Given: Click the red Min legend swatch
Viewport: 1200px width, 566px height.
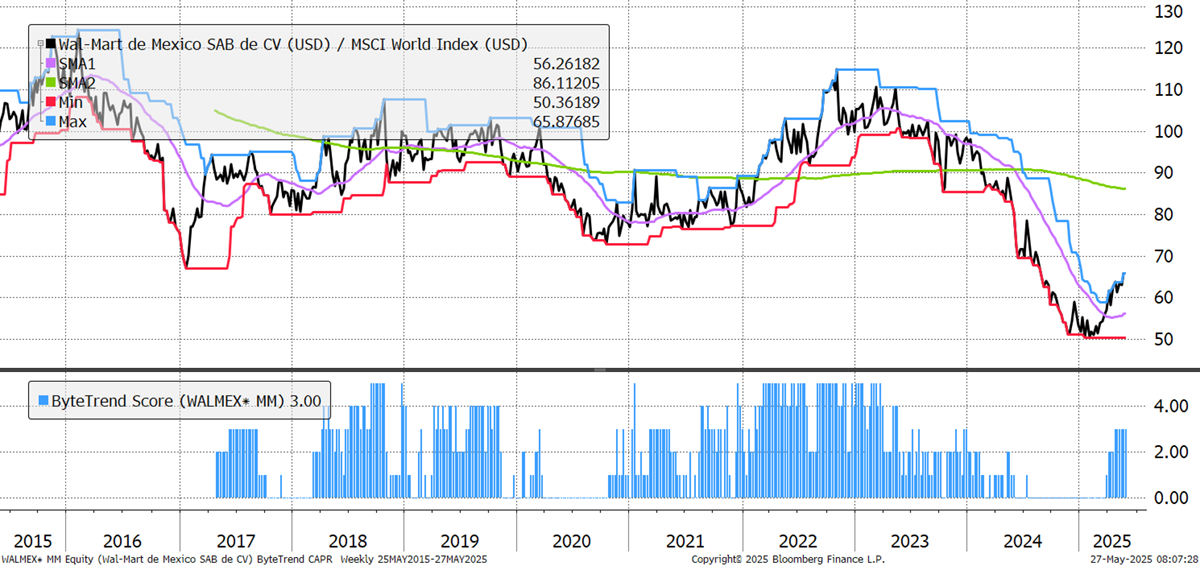Looking at the screenshot, I should pos(51,102).
